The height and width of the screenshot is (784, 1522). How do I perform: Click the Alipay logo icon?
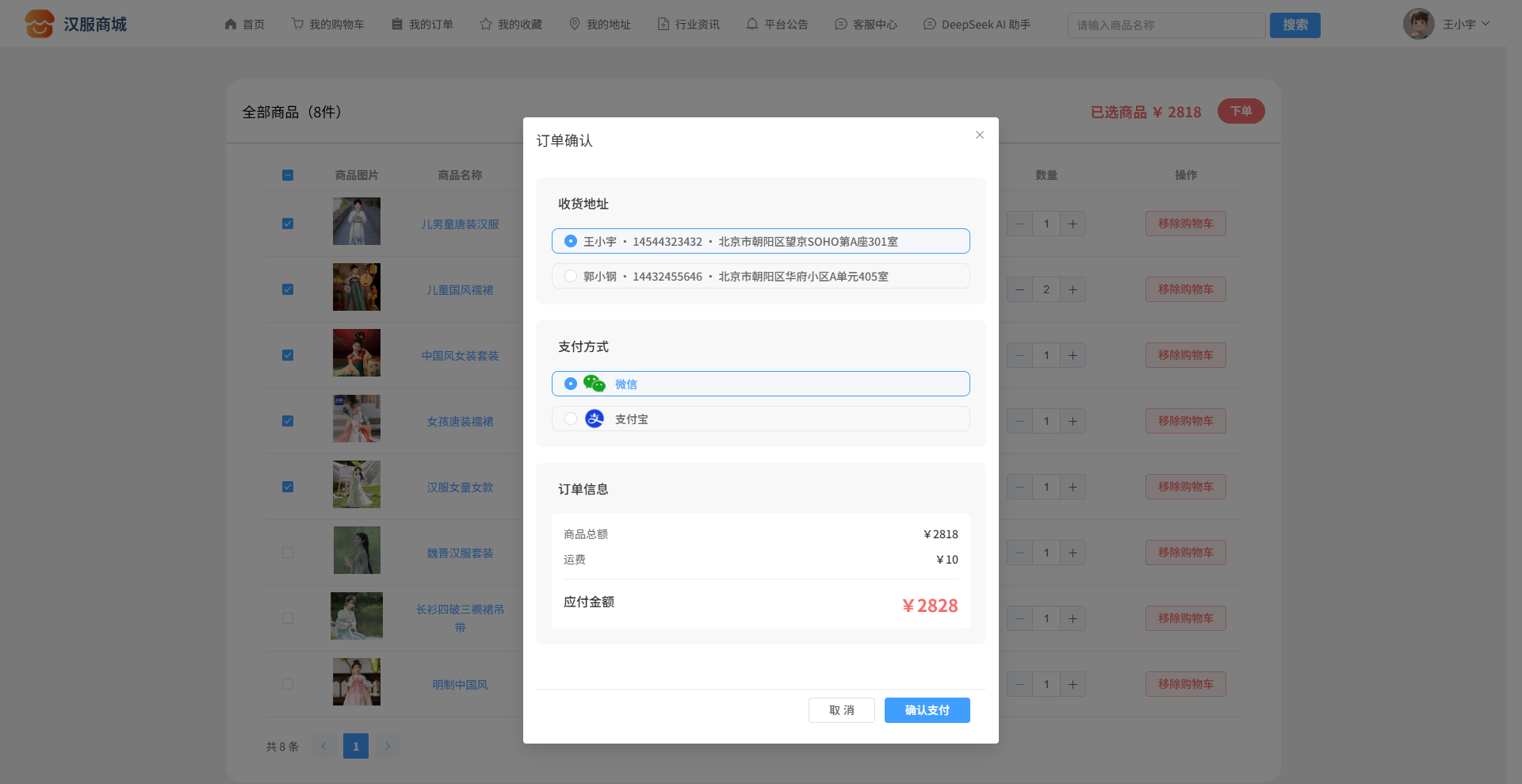(595, 419)
